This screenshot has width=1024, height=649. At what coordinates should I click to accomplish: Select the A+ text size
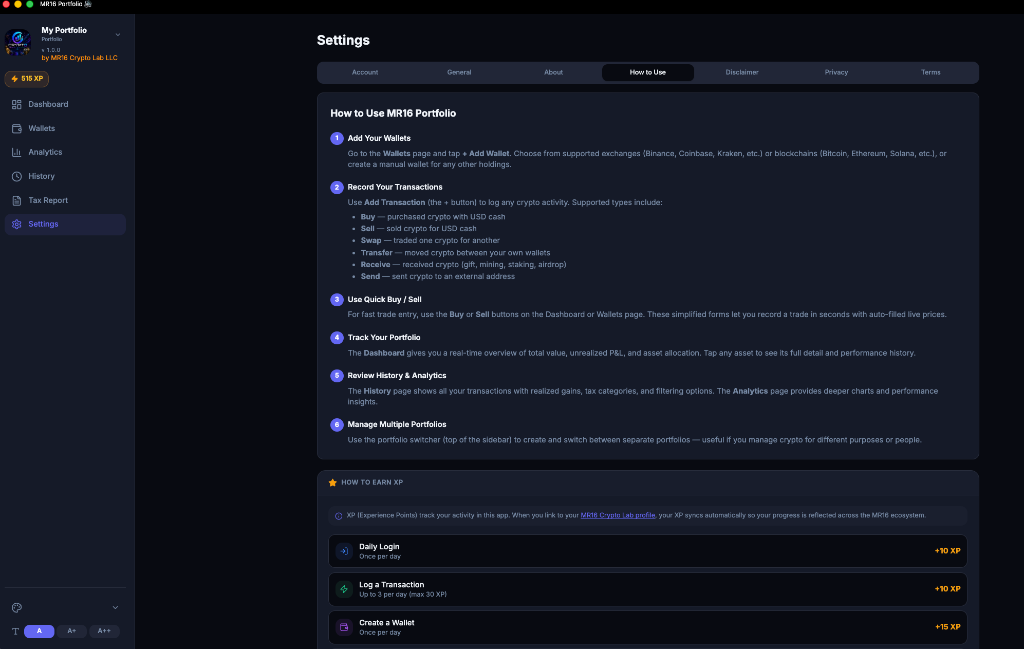click(x=72, y=631)
